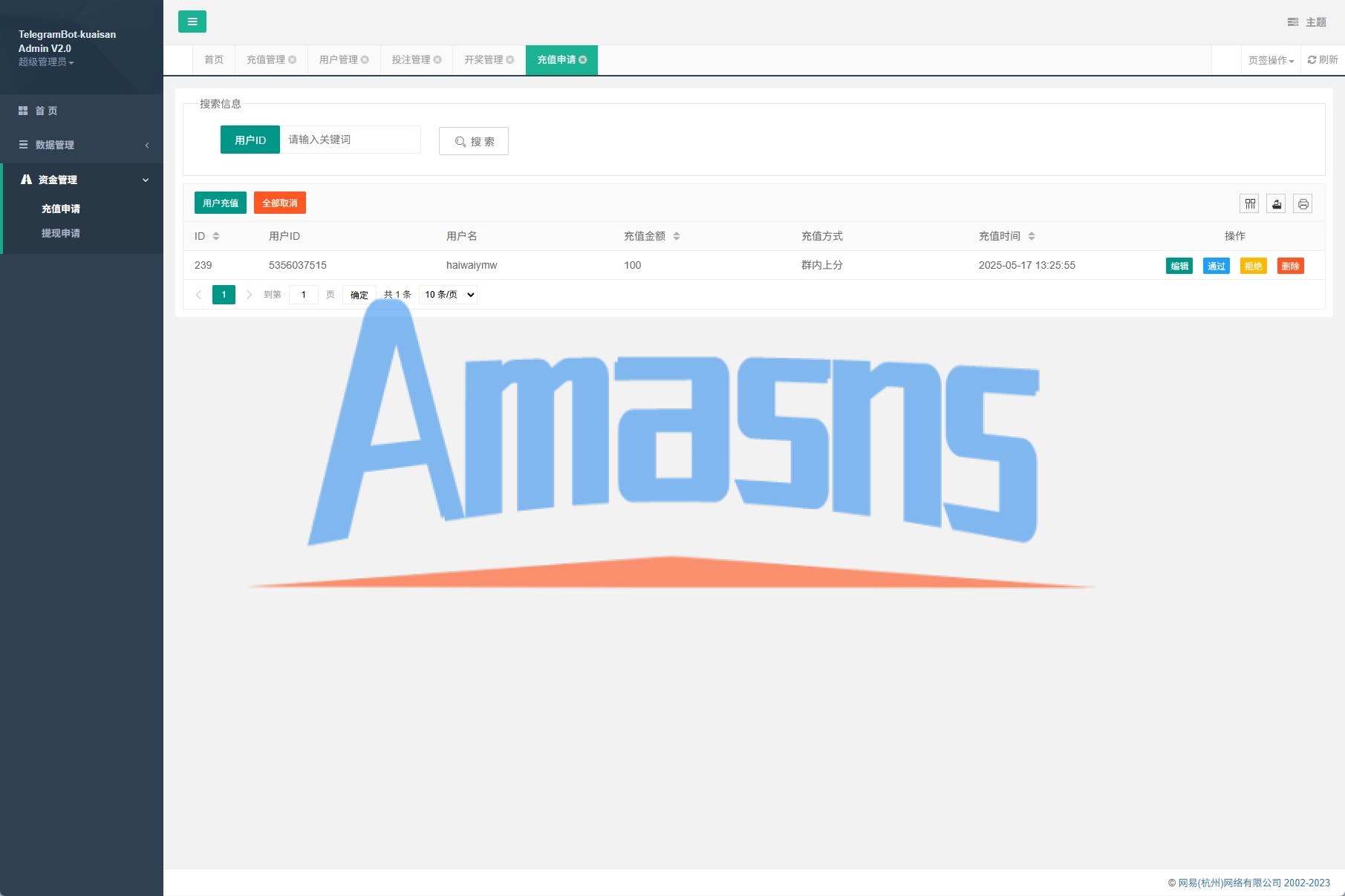Open the column filter grid icon

tap(1251, 203)
